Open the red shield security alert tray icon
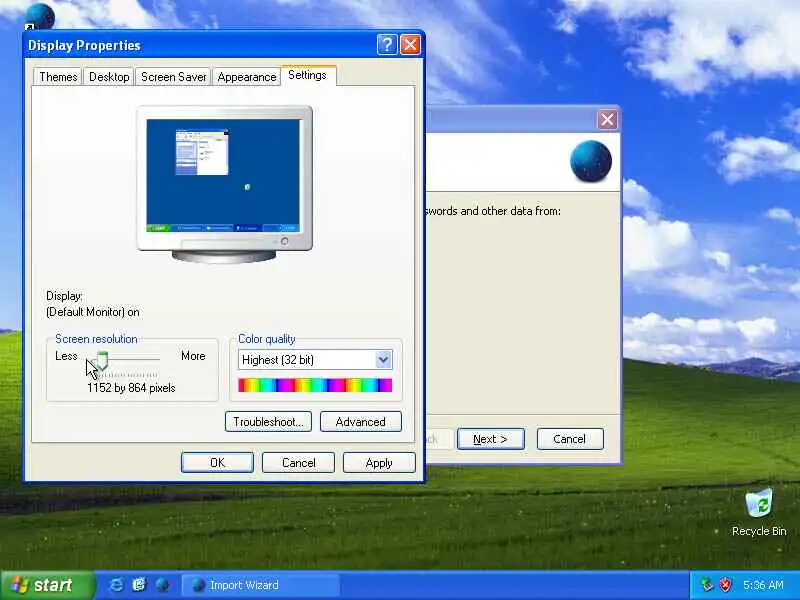 pos(725,585)
